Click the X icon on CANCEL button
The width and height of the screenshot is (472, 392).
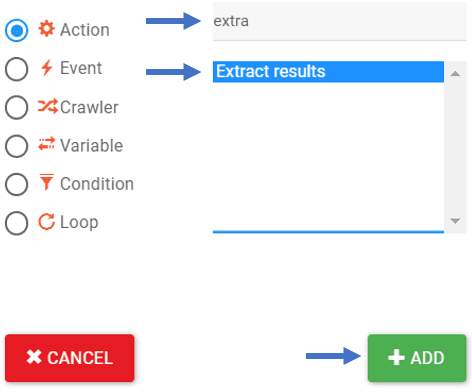click(34, 357)
